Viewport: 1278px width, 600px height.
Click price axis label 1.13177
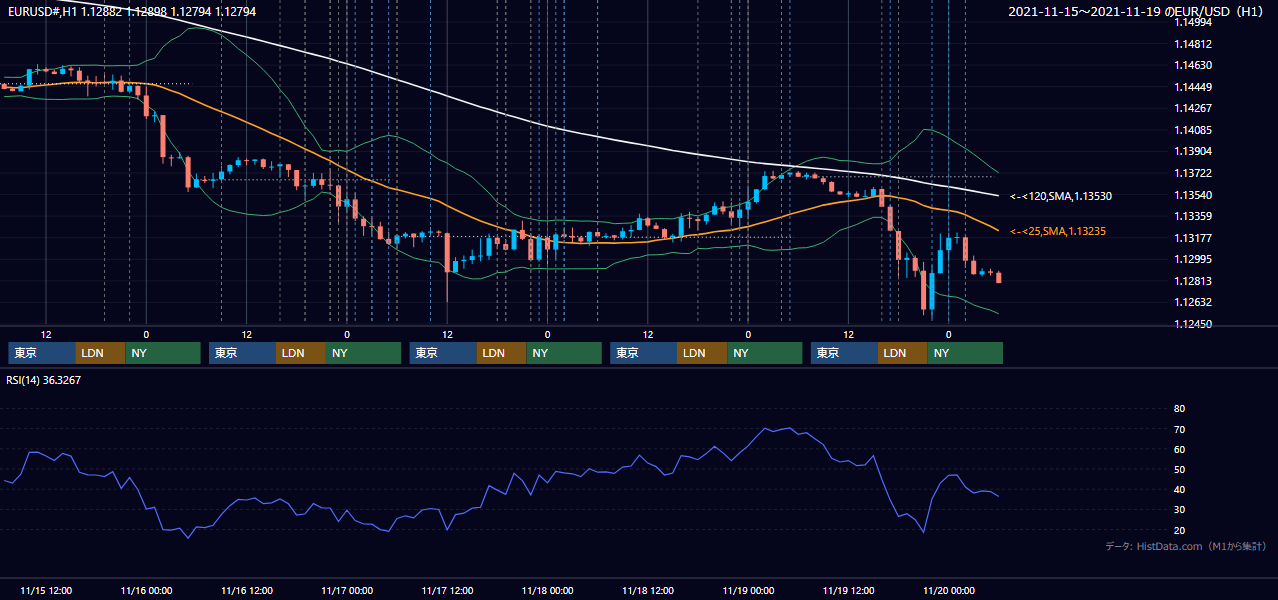click(1193, 238)
